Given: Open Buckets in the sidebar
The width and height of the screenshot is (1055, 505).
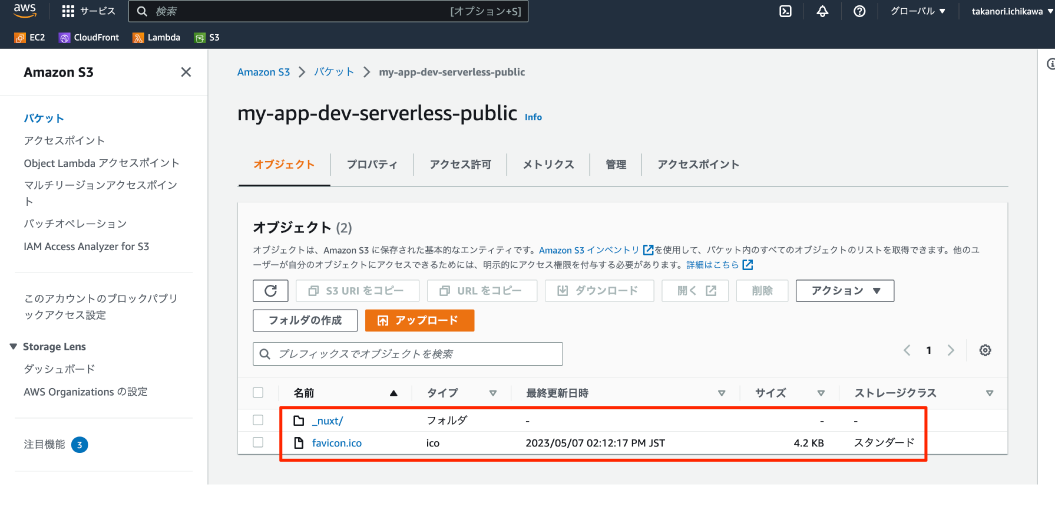Looking at the screenshot, I should pos(44,118).
